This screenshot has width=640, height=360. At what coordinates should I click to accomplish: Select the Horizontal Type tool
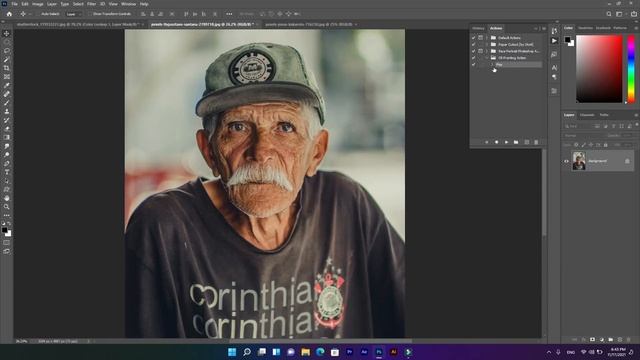point(7,172)
